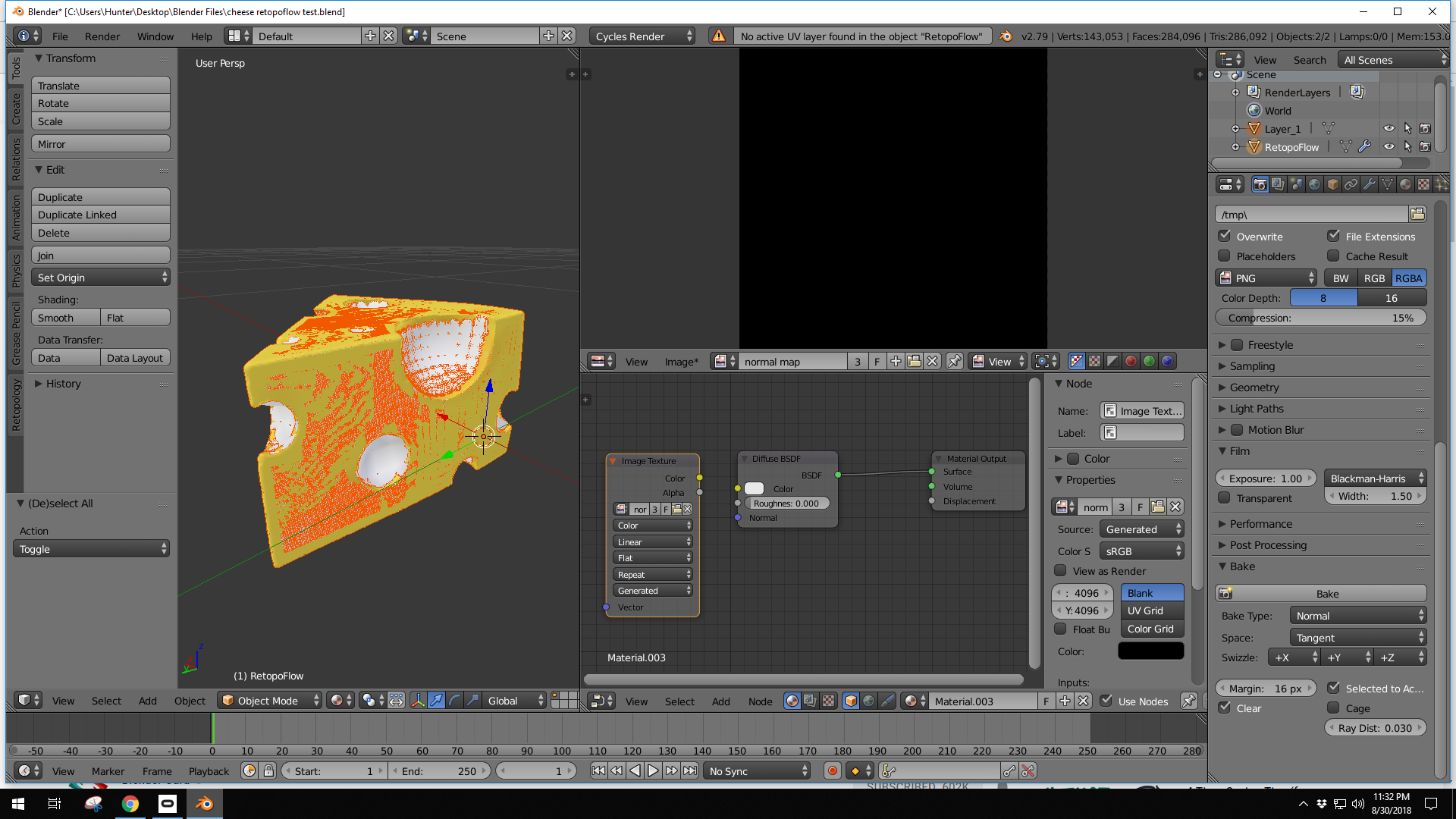The width and height of the screenshot is (1456, 819).
Task: Set shading to Smooth
Action: (x=64, y=317)
